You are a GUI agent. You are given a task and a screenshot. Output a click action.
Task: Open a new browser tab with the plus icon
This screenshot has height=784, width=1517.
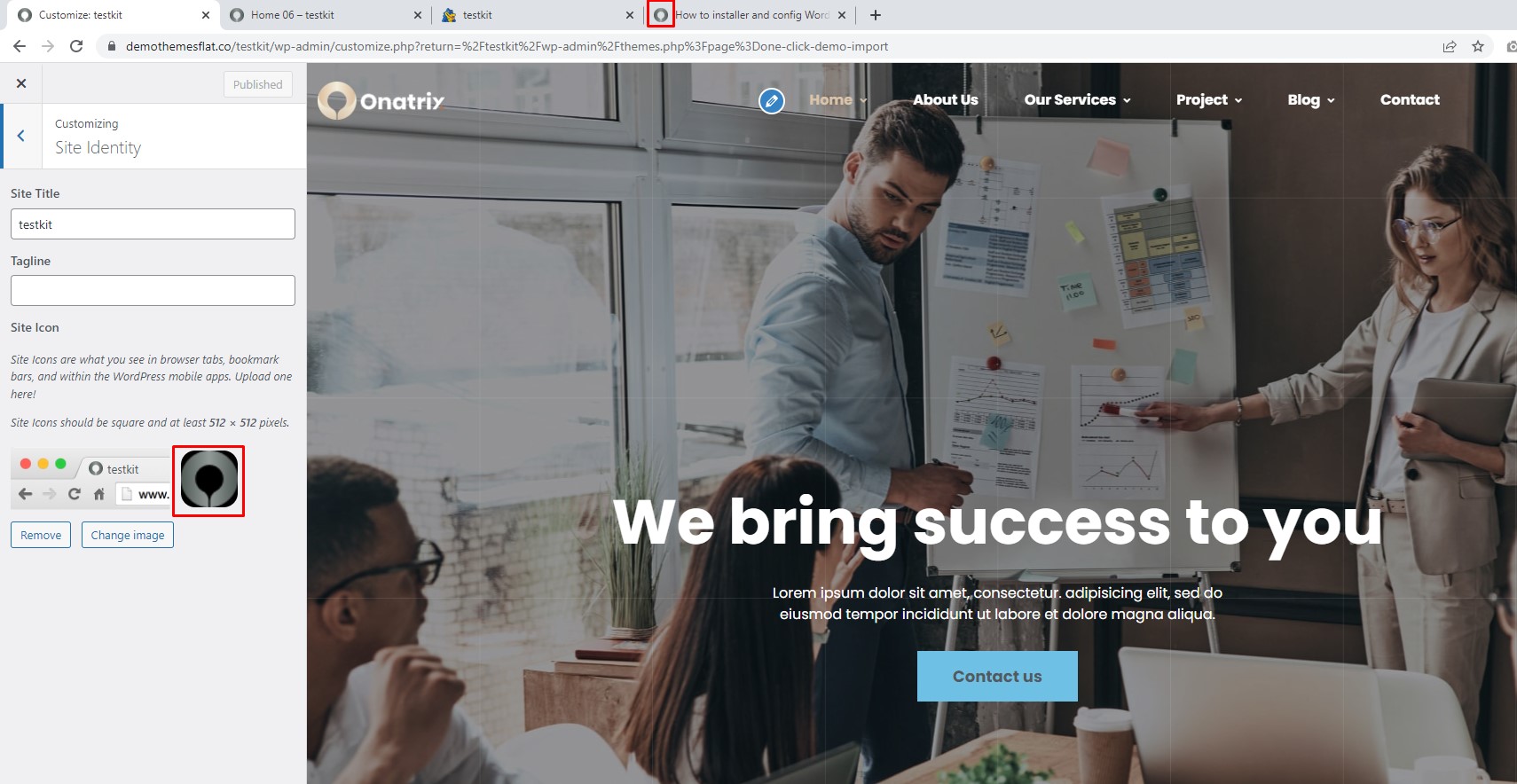click(x=876, y=15)
